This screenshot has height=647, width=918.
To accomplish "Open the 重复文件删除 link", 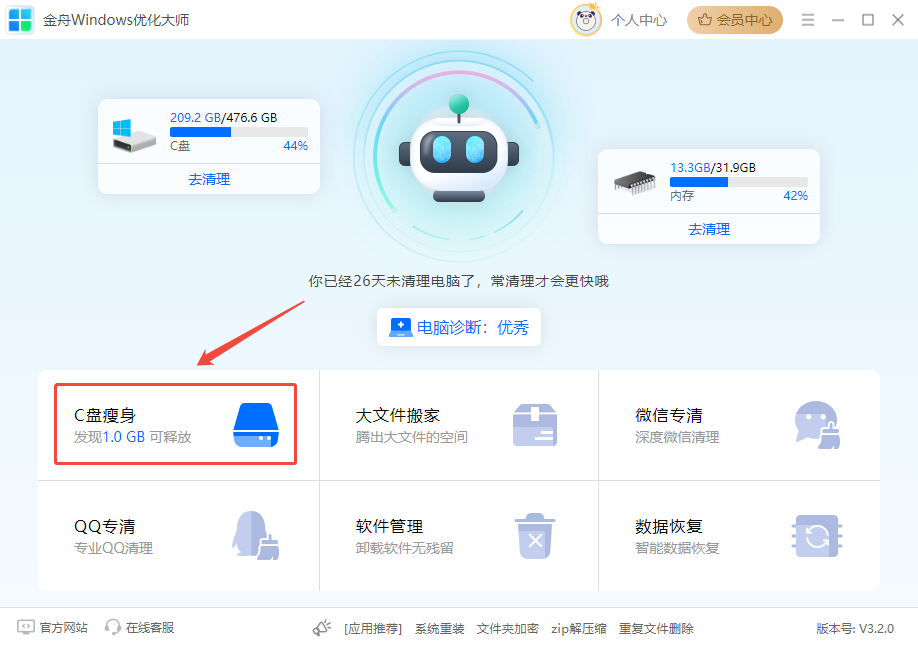I will [x=656, y=629].
